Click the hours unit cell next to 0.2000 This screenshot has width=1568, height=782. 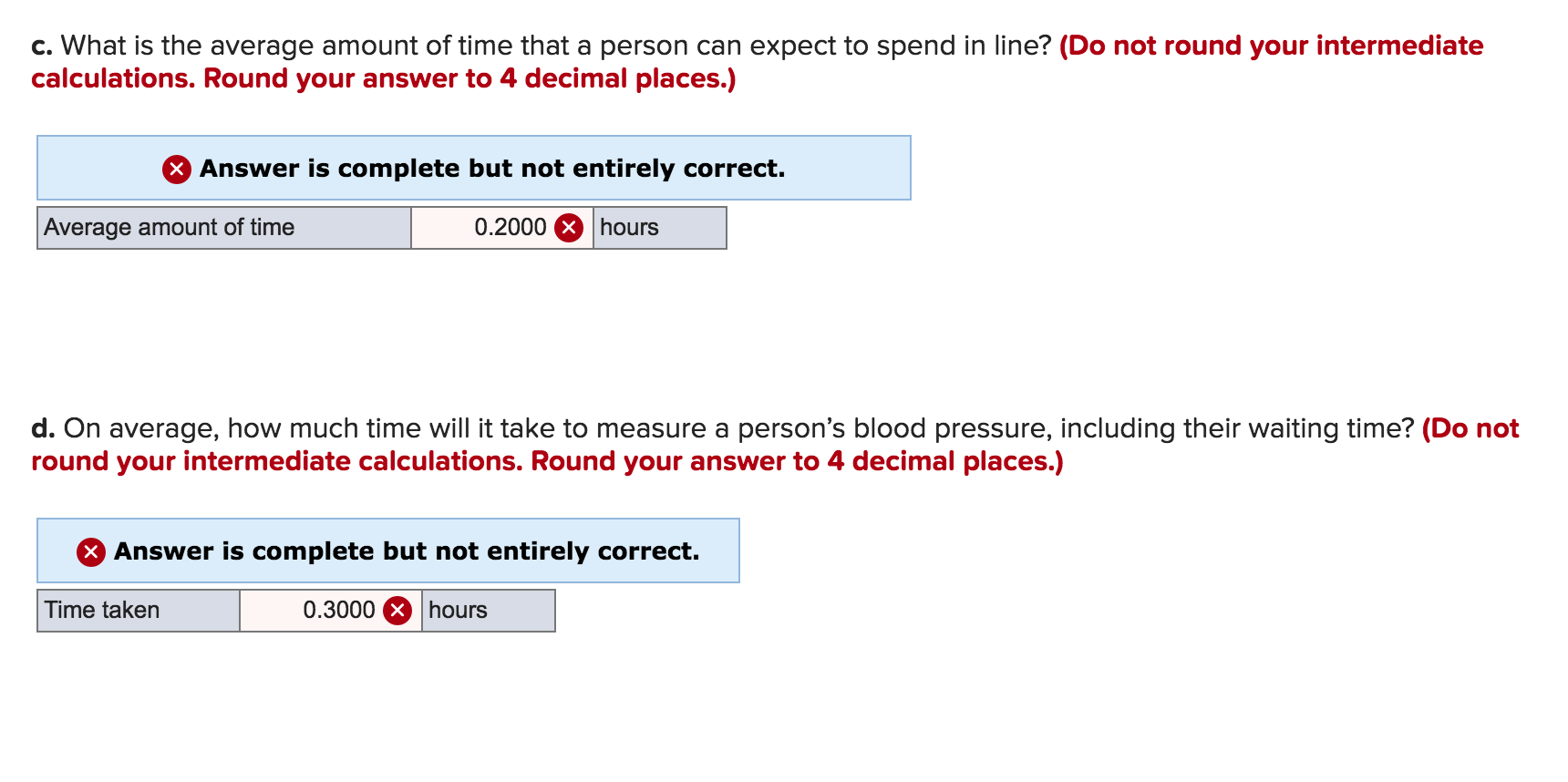[x=659, y=228]
